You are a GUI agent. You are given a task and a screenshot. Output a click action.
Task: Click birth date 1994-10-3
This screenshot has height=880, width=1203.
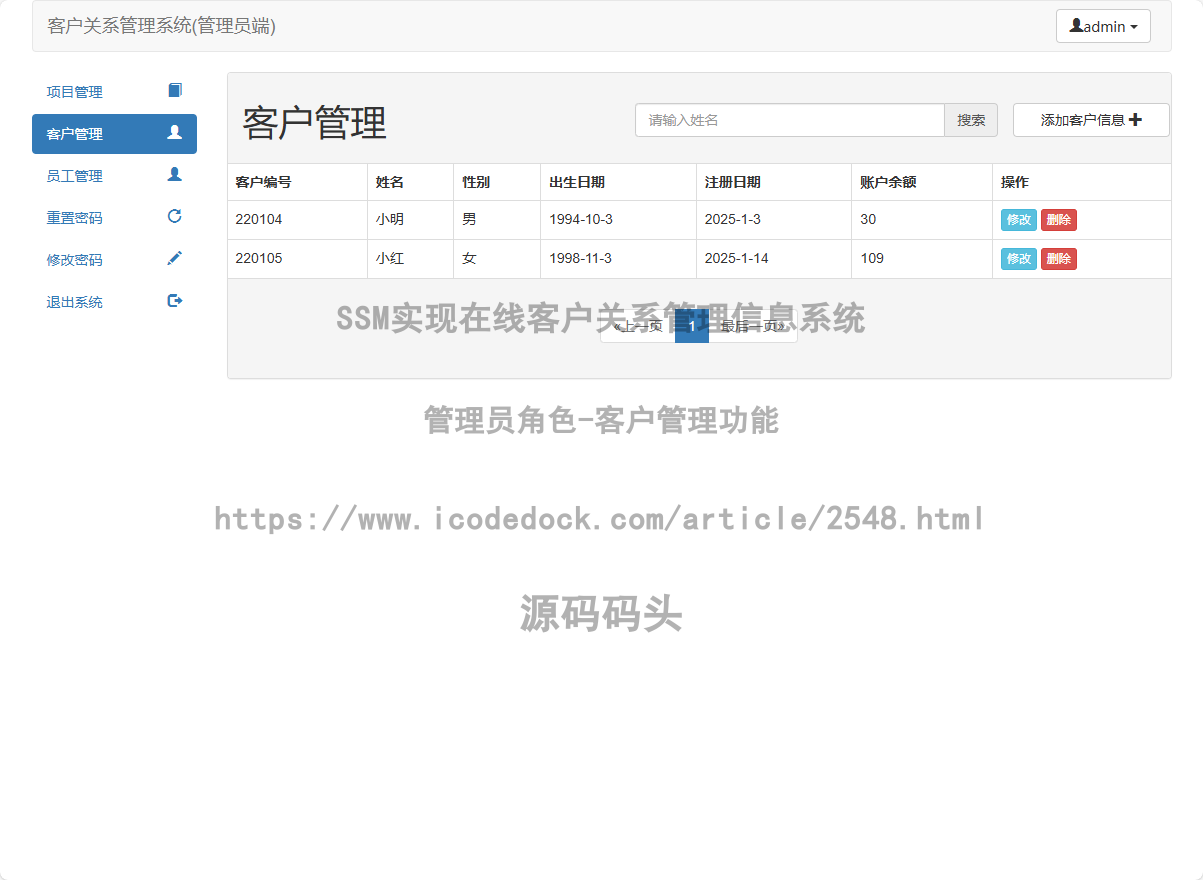pyautogui.click(x=581, y=219)
